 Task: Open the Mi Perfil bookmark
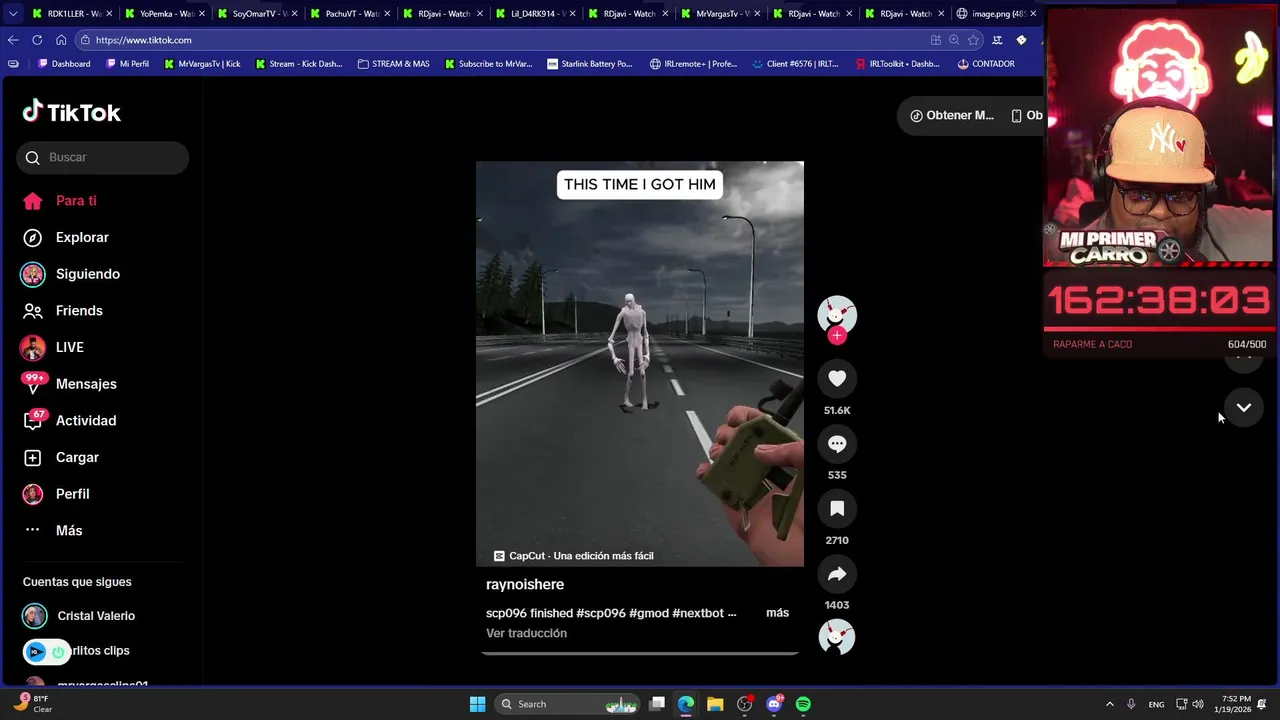(x=127, y=64)
